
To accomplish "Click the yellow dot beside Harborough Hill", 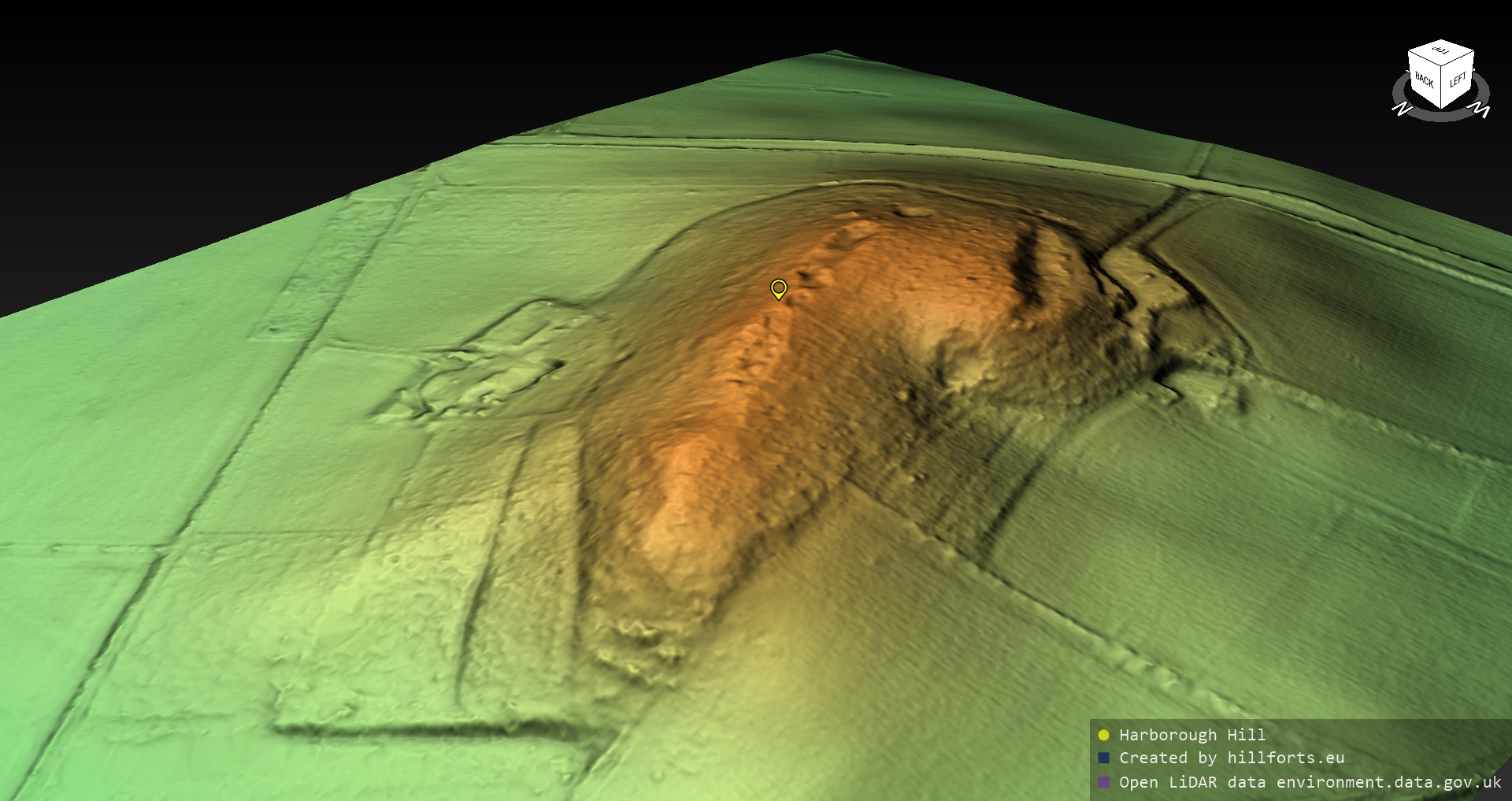I will click(x=1103, y=735).
